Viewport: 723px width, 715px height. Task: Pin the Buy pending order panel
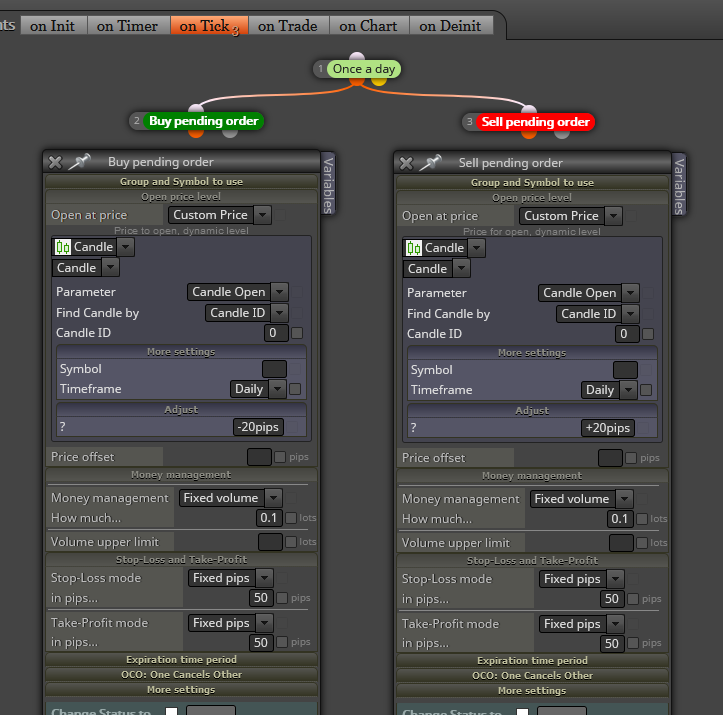tap(79, 161)
